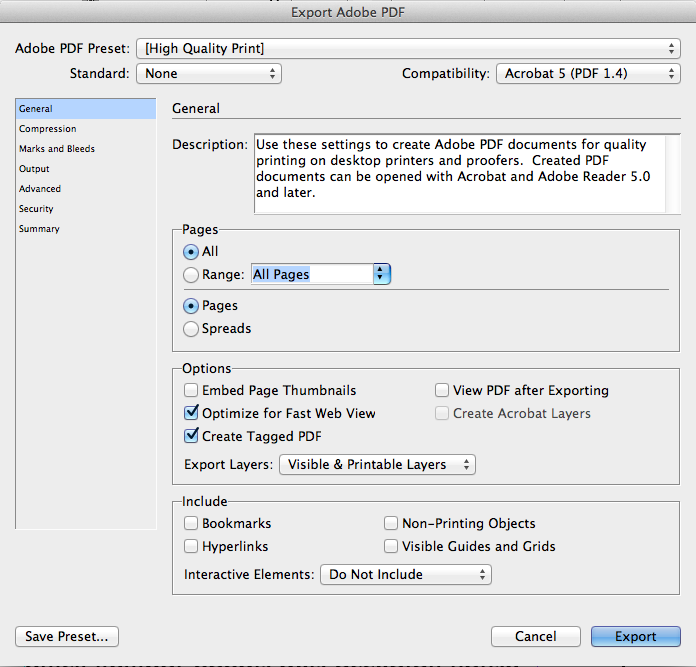
Task: Click the page Range dropdown arrow
Action: [x=381, y=274]
